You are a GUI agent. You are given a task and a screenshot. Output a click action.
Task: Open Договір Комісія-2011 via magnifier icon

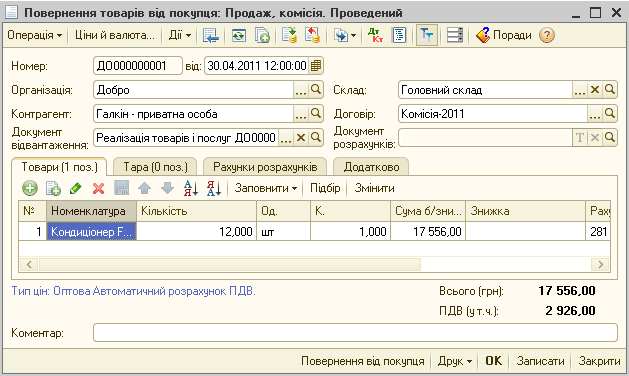pyautogui.click(x=610, y=114)
